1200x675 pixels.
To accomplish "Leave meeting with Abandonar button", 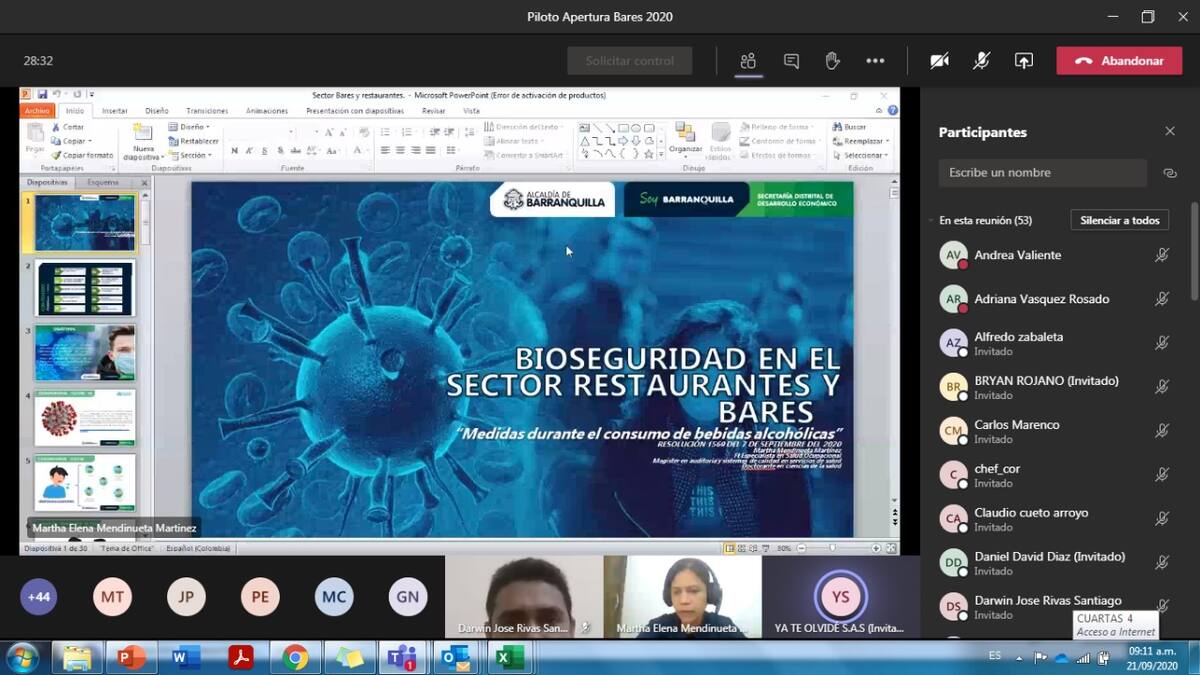I will click(1118, 61).
